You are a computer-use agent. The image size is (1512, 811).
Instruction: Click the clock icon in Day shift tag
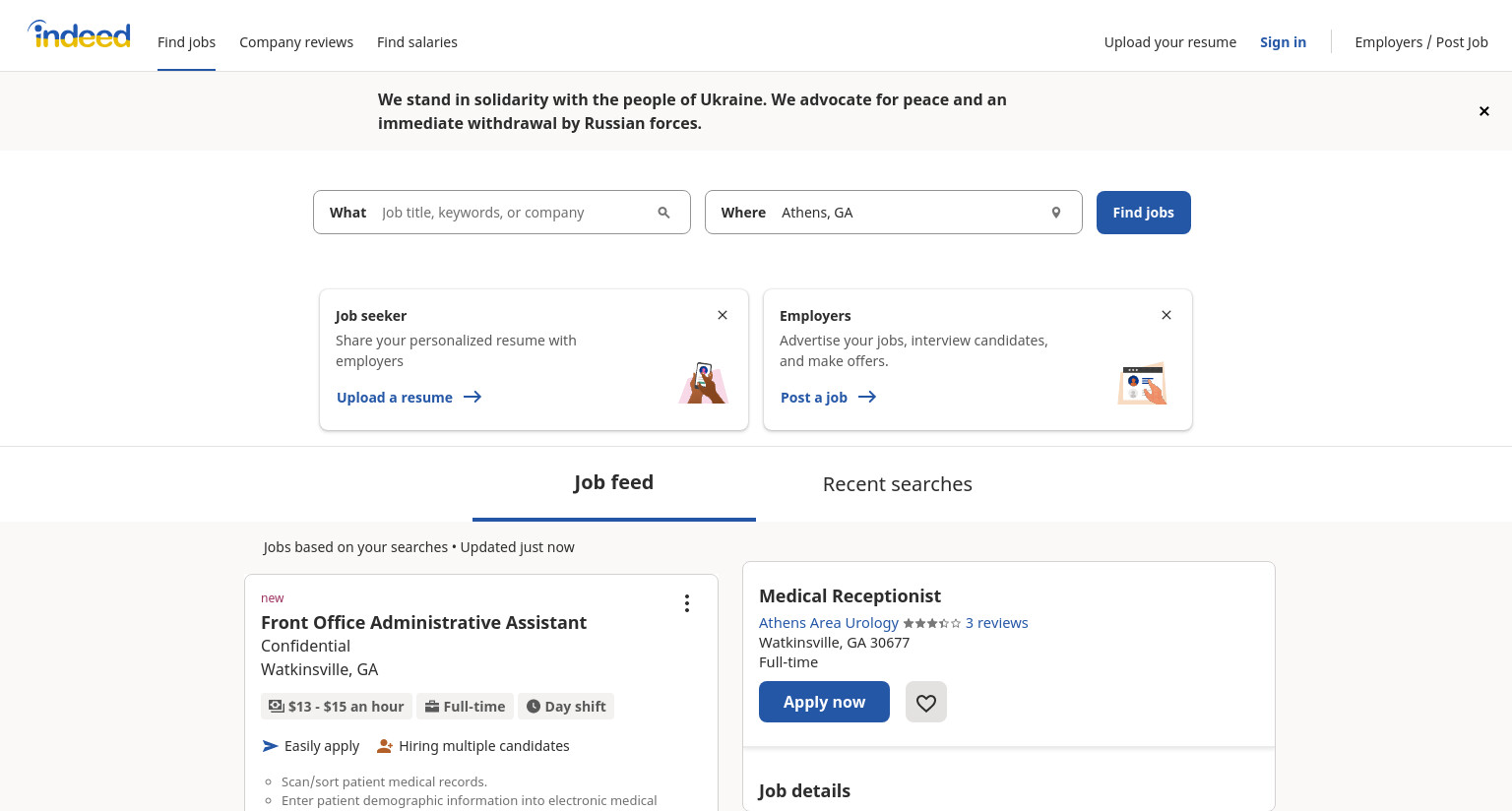(x=534, y=706)
